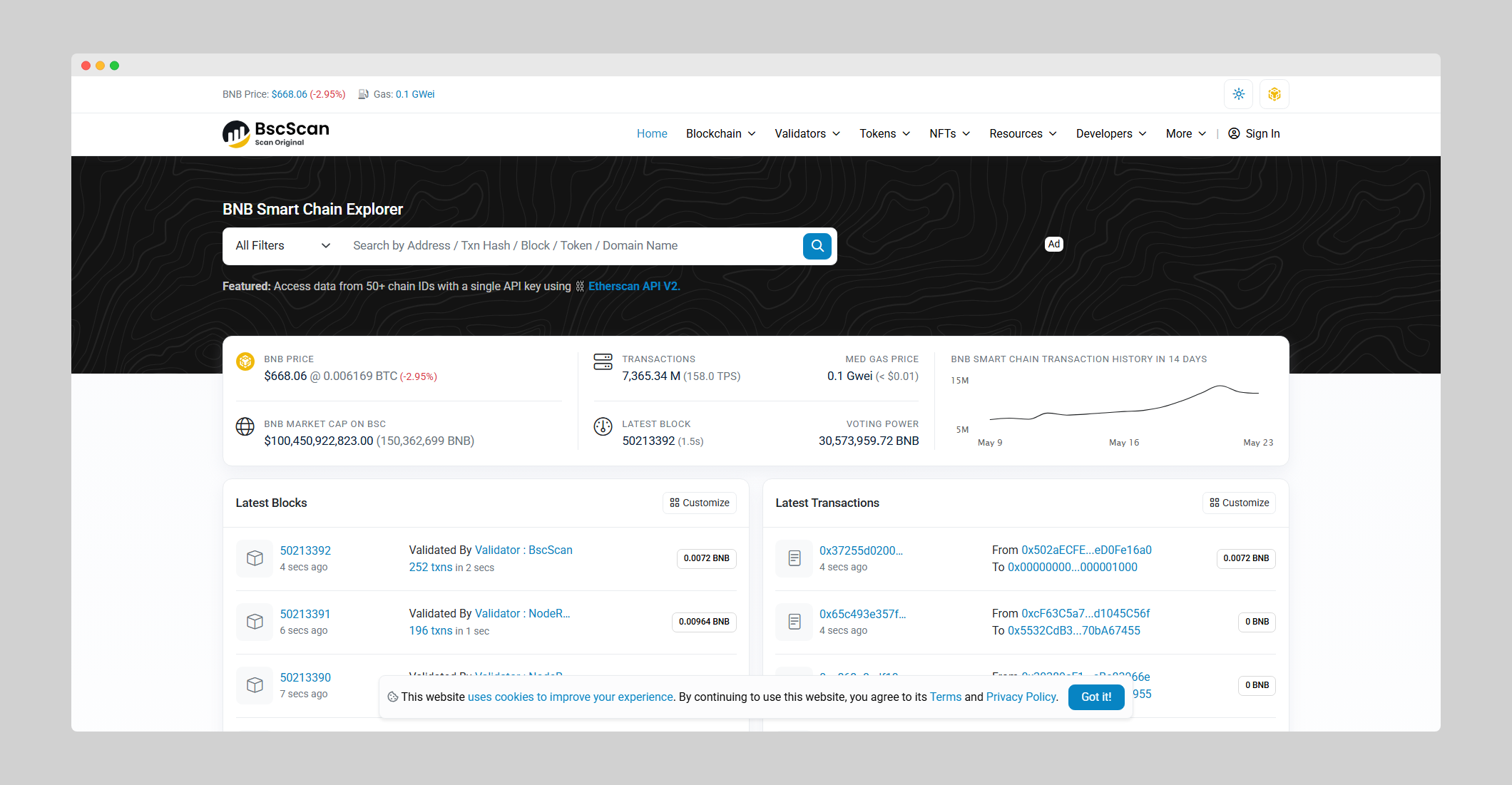Viewport: 1512px width, 785px height.
Task: Open the cookies usage link
Action: pos(571,697)
